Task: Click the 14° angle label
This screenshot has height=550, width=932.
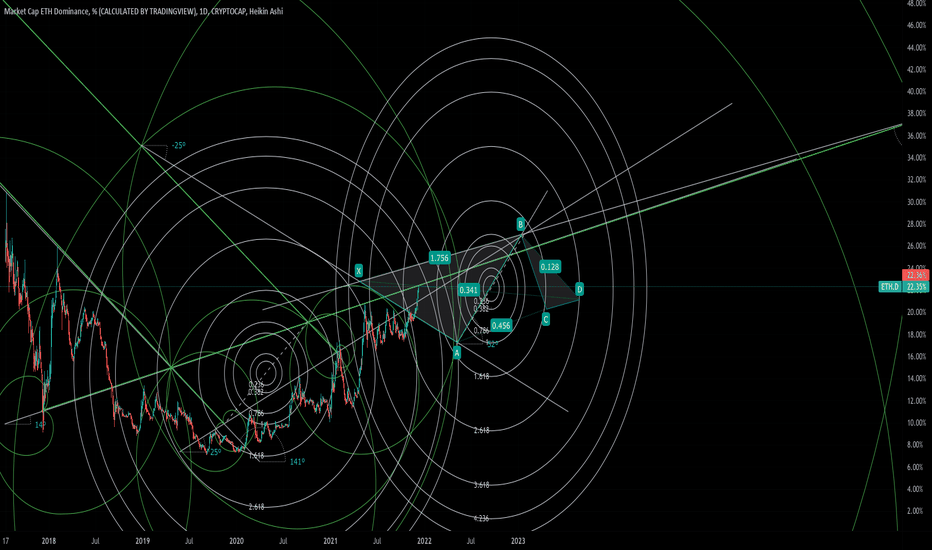Action: (40, 425)
